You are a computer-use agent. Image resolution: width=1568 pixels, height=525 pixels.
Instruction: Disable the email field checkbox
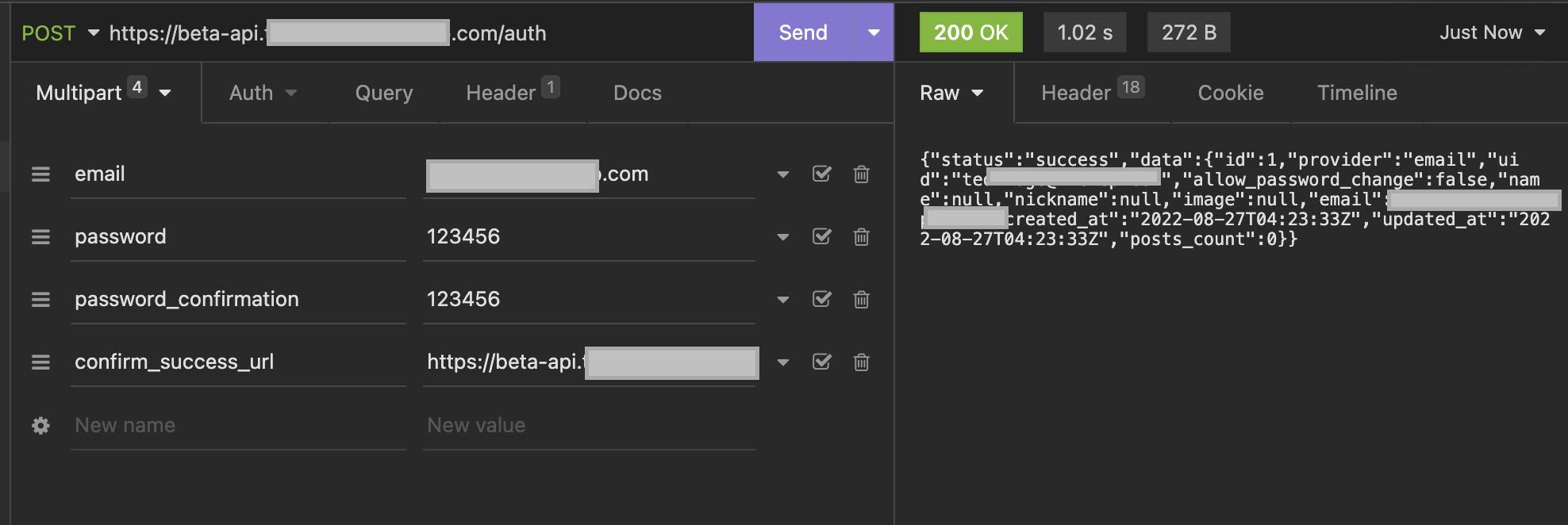[822, 174]
